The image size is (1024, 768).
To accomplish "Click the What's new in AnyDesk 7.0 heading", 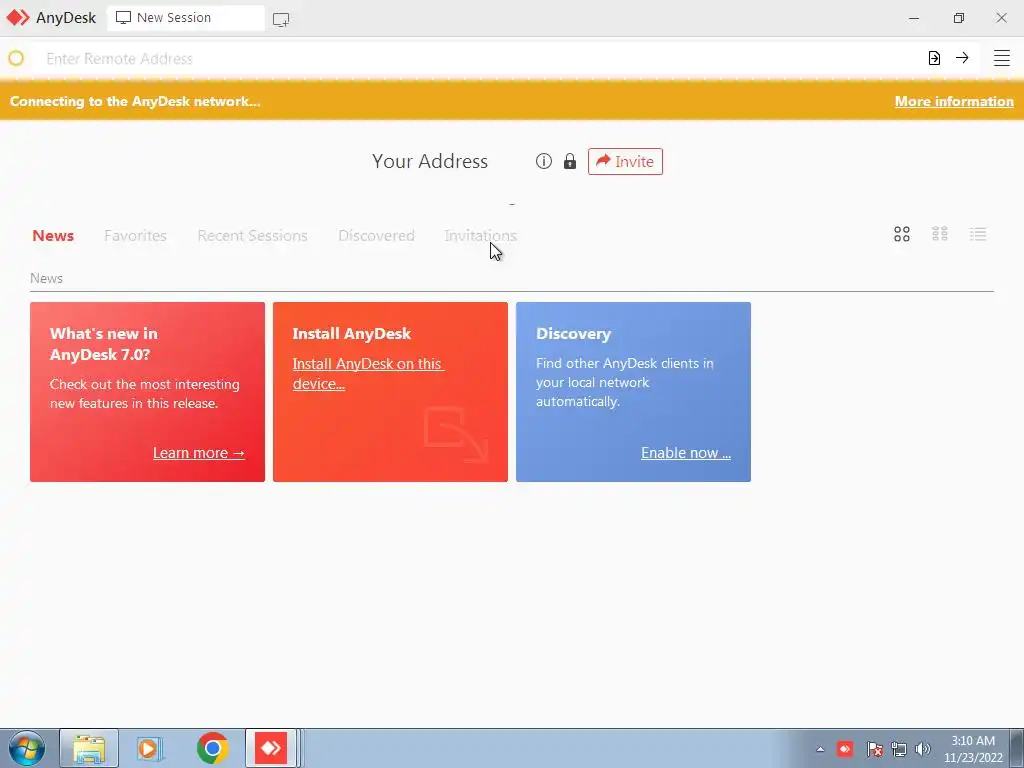I will (x=104, y=344).
